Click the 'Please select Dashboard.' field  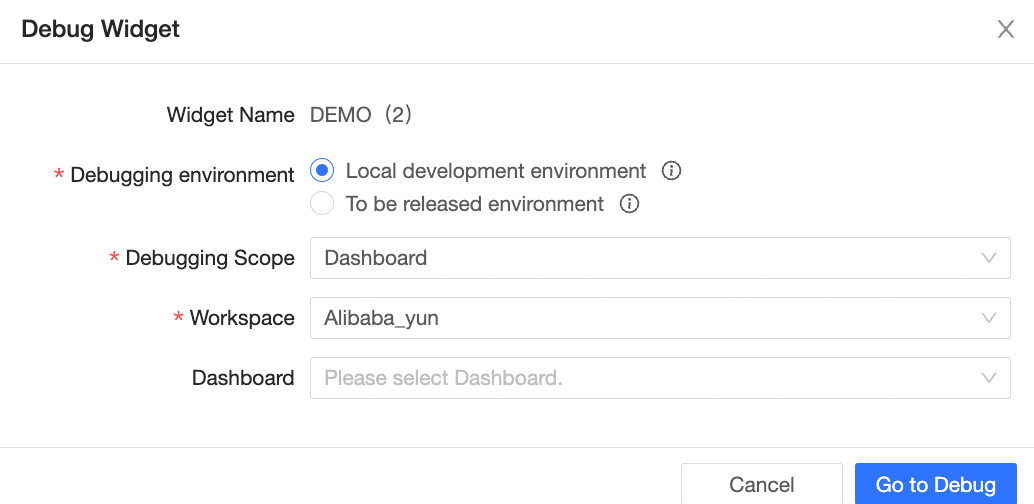coord(640,378)
